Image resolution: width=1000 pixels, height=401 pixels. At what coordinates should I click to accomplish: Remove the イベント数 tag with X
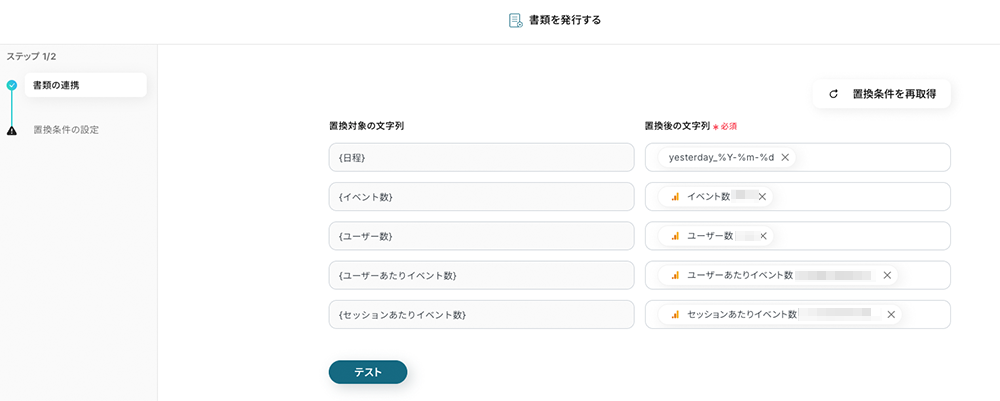(x=762, y=197)
